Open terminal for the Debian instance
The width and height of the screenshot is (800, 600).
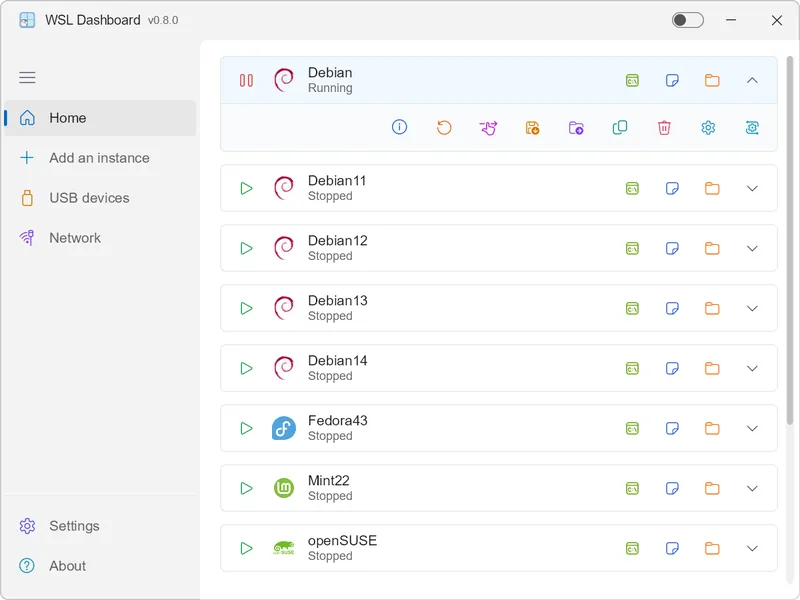[x=632, y=81]
